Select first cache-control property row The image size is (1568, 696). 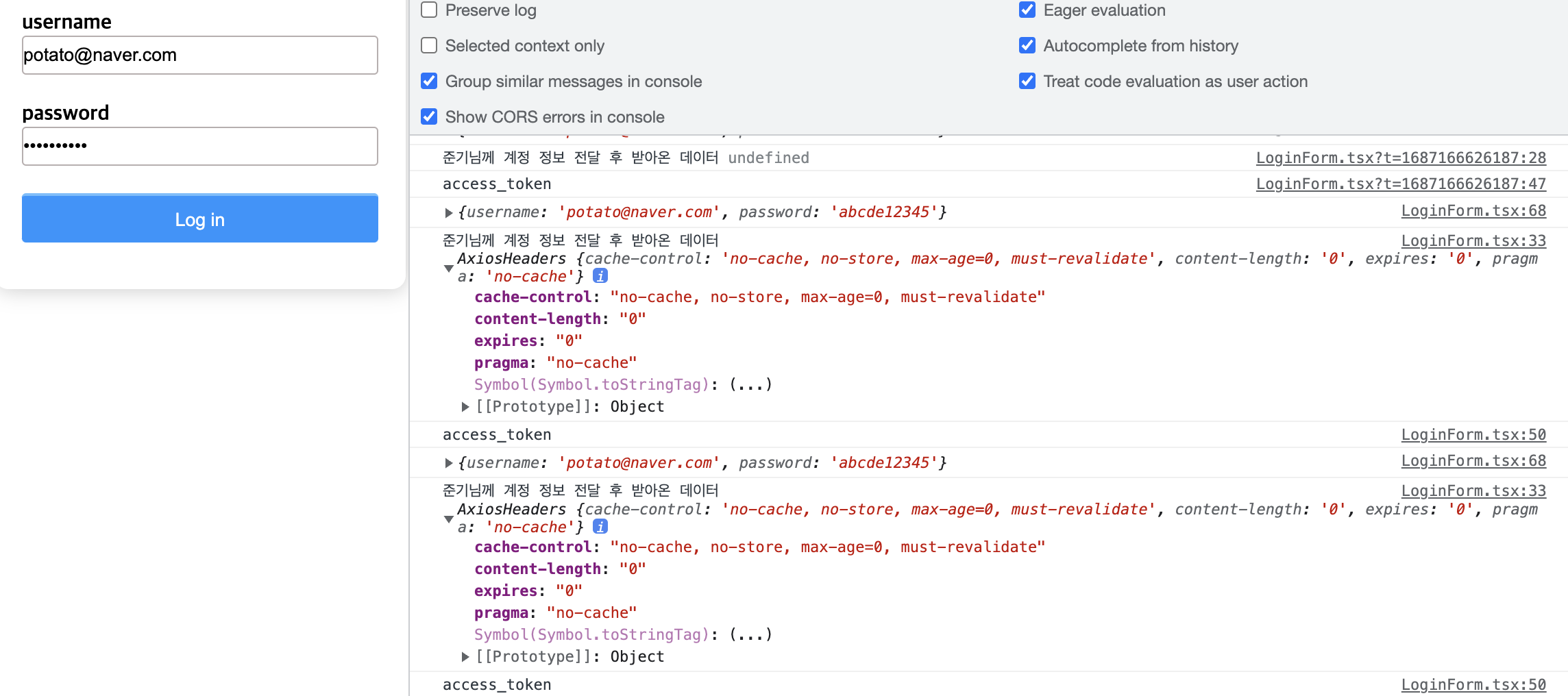click(760, 297)
